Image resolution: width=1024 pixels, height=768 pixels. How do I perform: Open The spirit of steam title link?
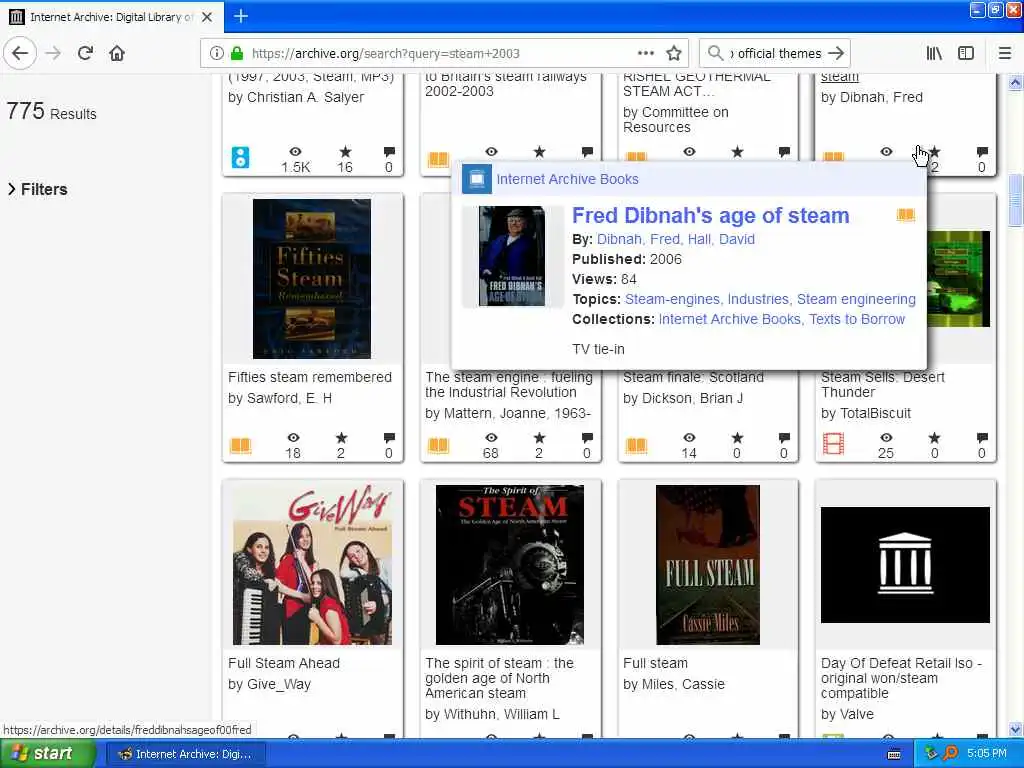click(x=499, y=678)
